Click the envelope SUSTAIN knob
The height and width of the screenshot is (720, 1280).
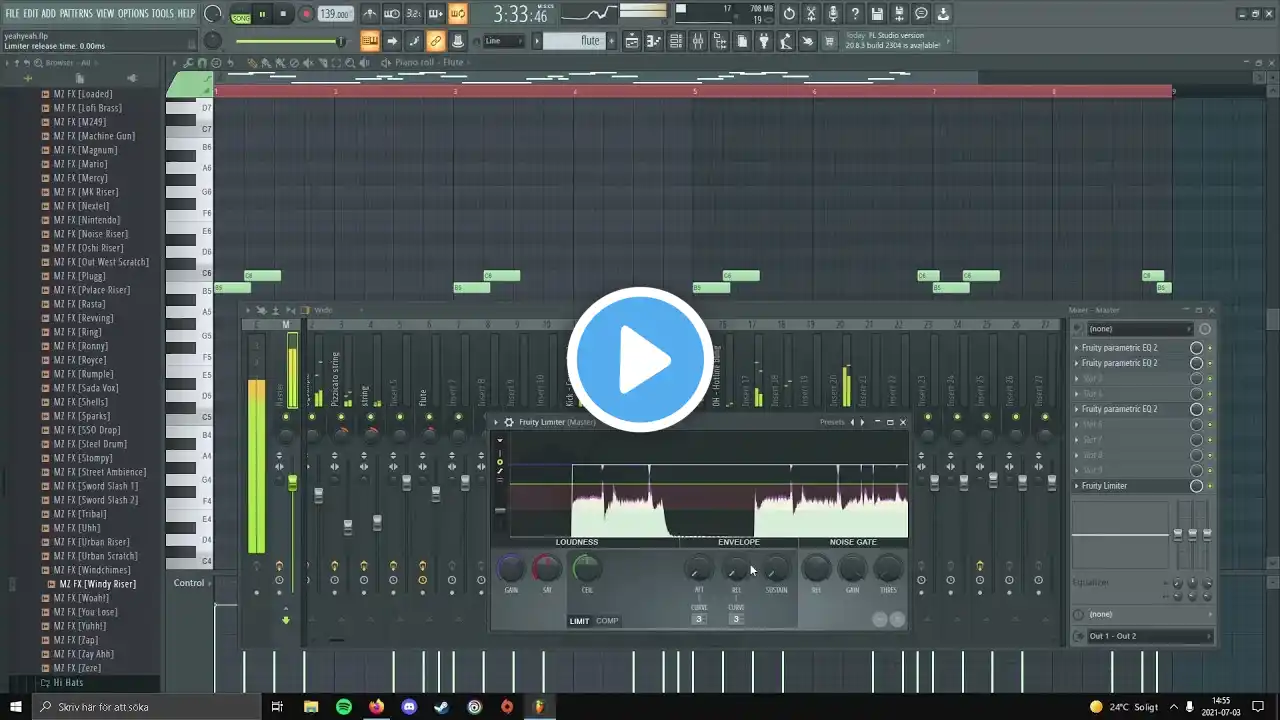(776, 569)
